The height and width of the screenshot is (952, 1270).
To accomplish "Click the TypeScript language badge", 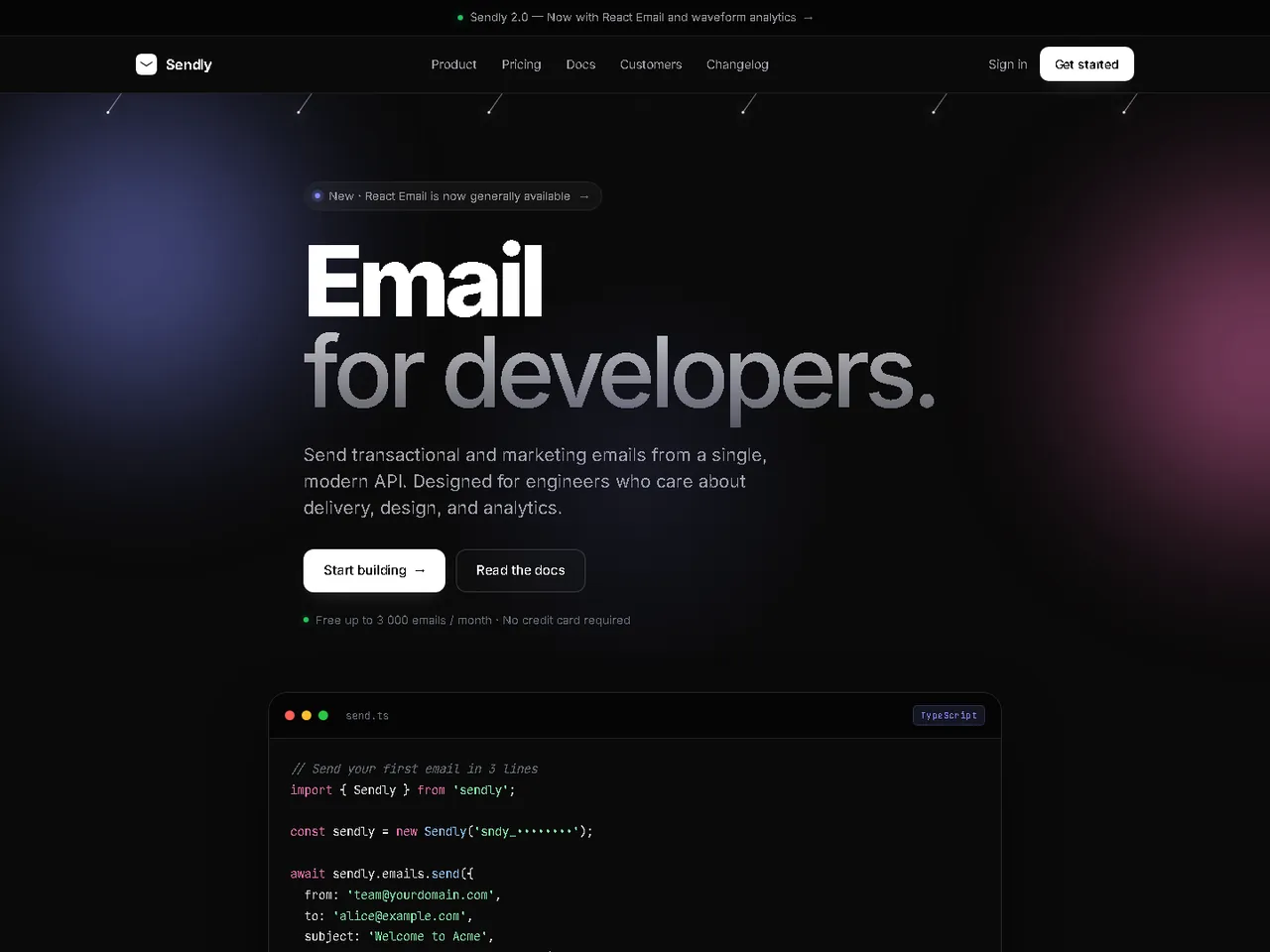I will coord(949,715).
